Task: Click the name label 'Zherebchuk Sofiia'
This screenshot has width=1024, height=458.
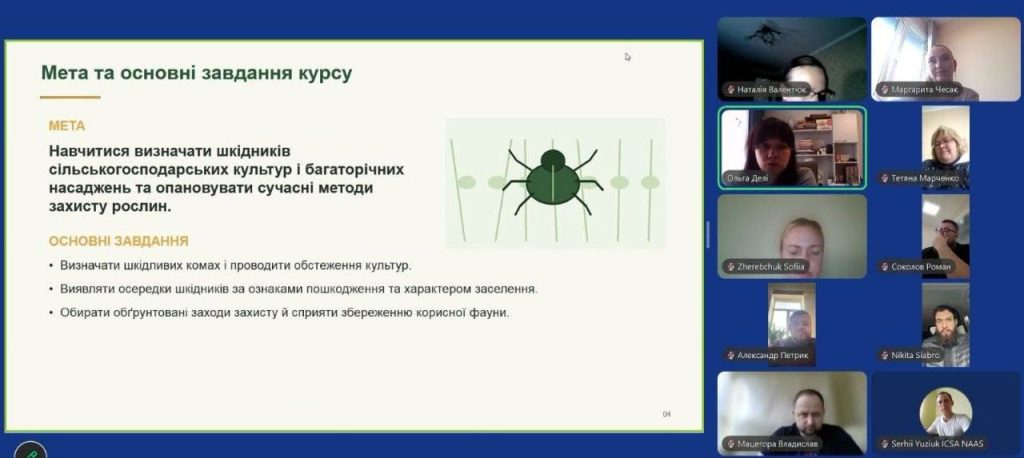Action: coord(770,267)
